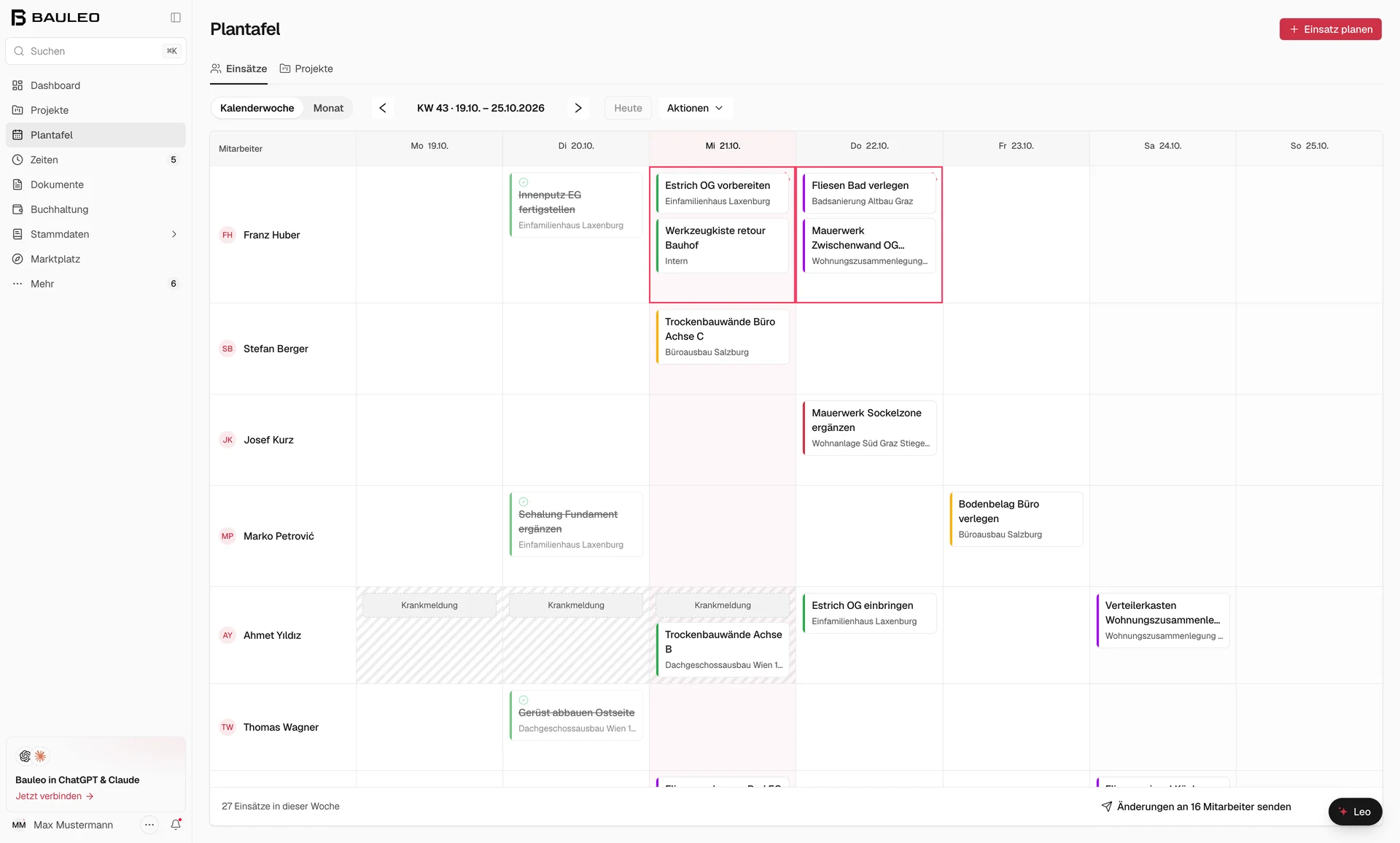The width and height of the screenshot is (1400, 843).
Task: Click the send paper-plane icon
Action: pyautogui.click(x=1107, y=807)
